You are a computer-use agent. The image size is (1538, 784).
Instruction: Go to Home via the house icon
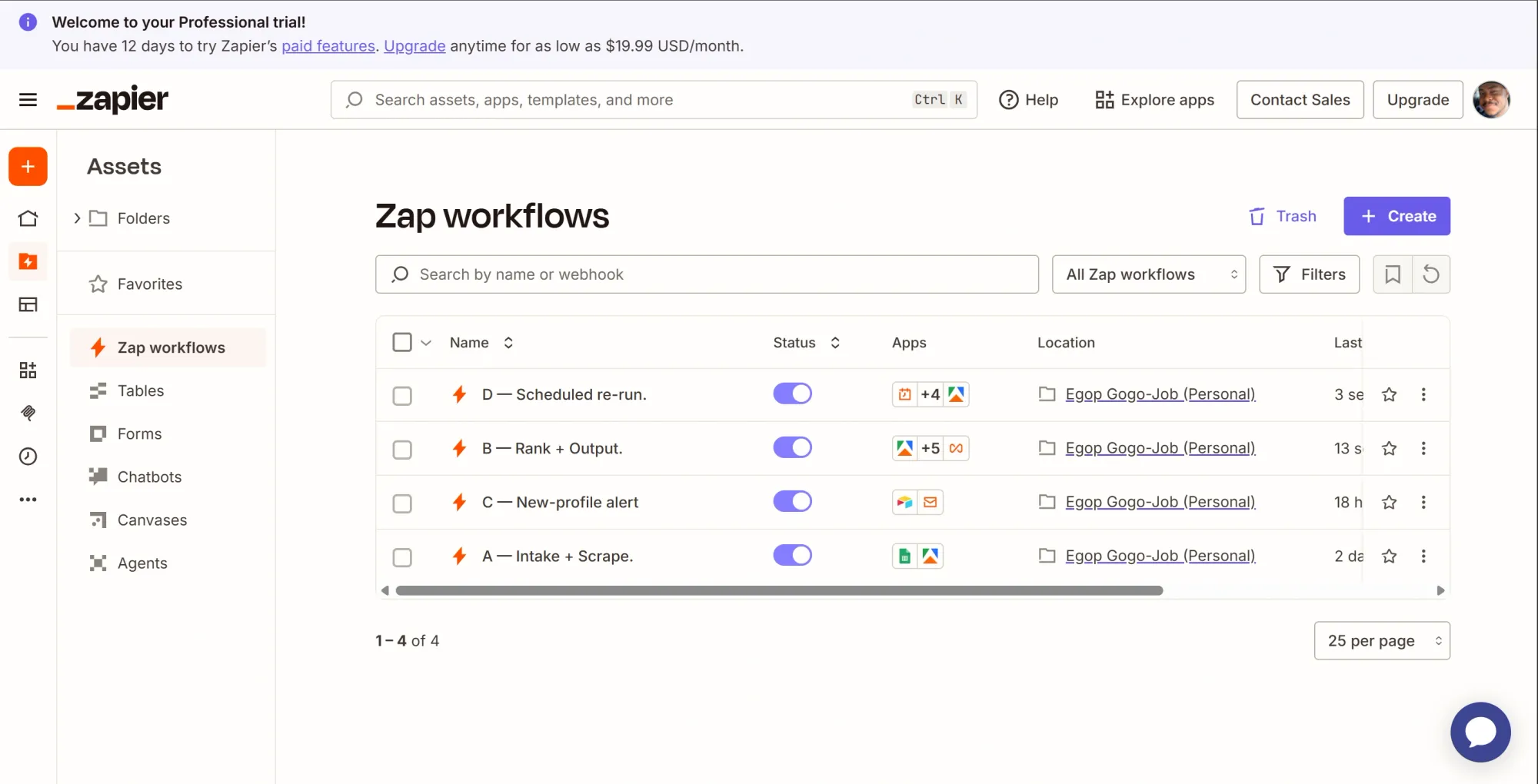pos(28,218)
